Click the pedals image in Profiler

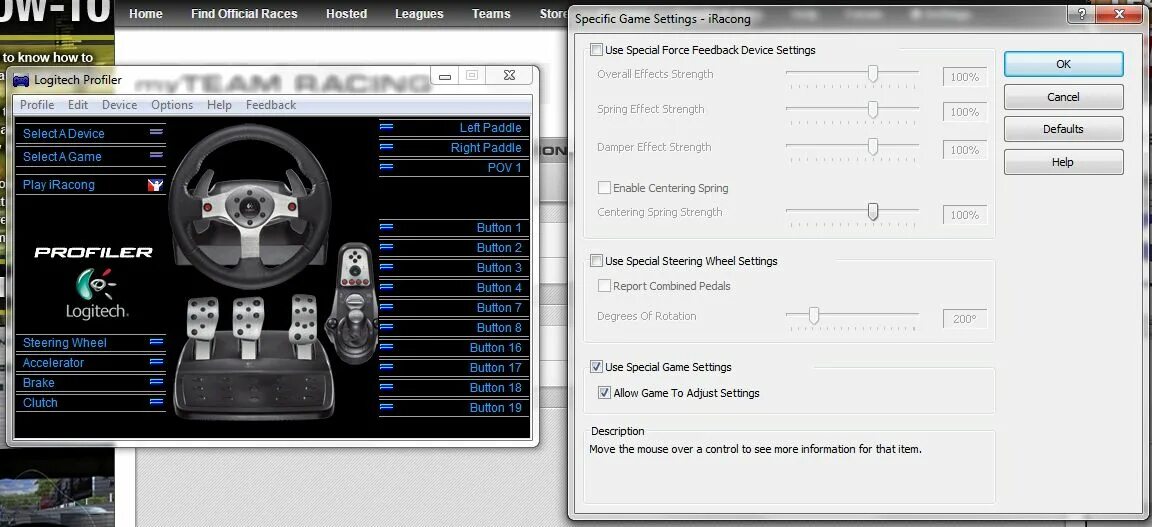pyautogui.click(x=253, y=356)
